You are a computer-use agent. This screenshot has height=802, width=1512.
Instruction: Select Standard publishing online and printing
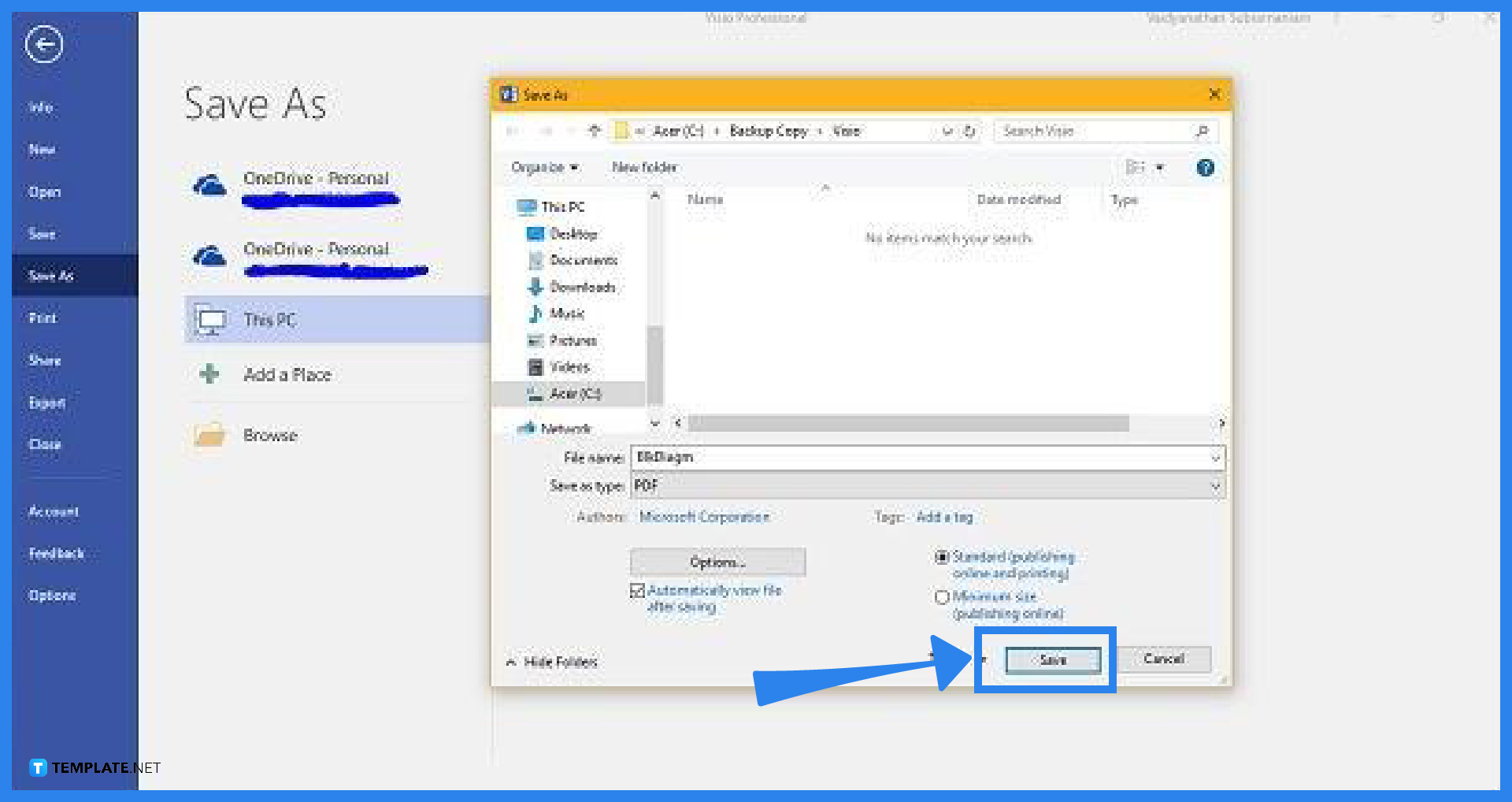pyautogui.click(x=942, y=557)
